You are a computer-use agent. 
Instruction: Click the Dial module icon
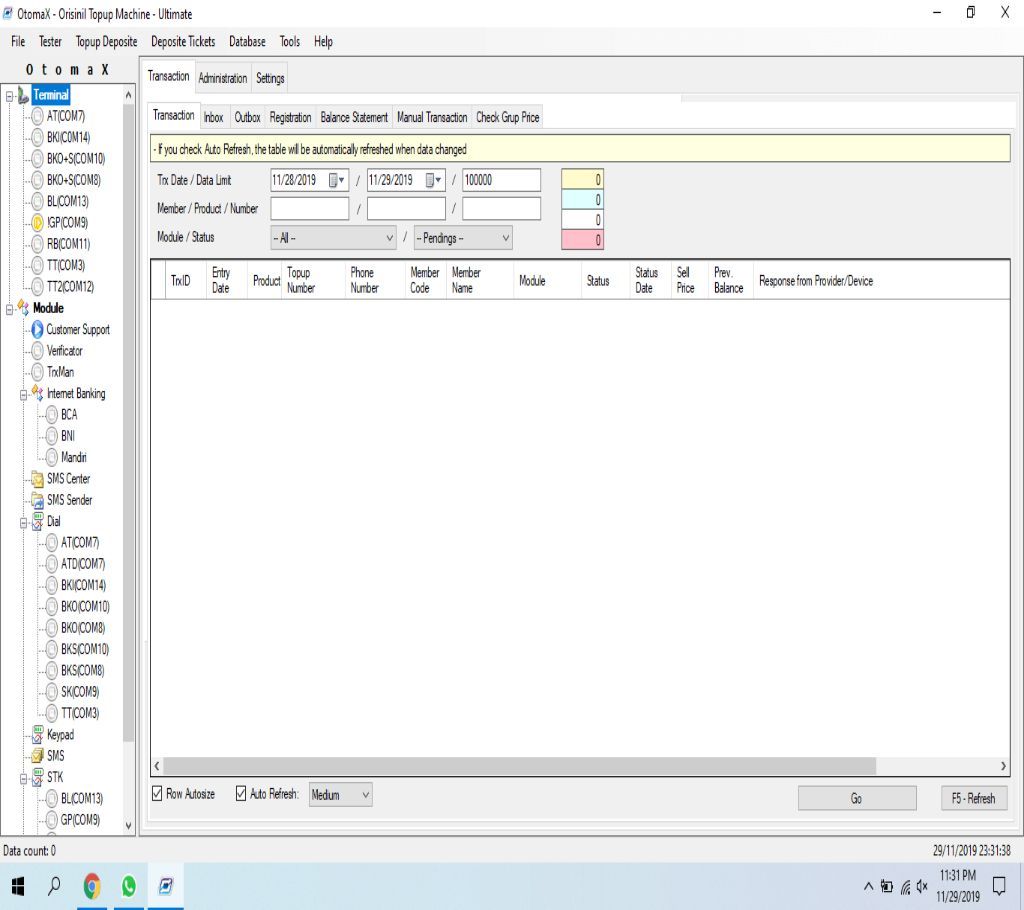pos(38,521)
